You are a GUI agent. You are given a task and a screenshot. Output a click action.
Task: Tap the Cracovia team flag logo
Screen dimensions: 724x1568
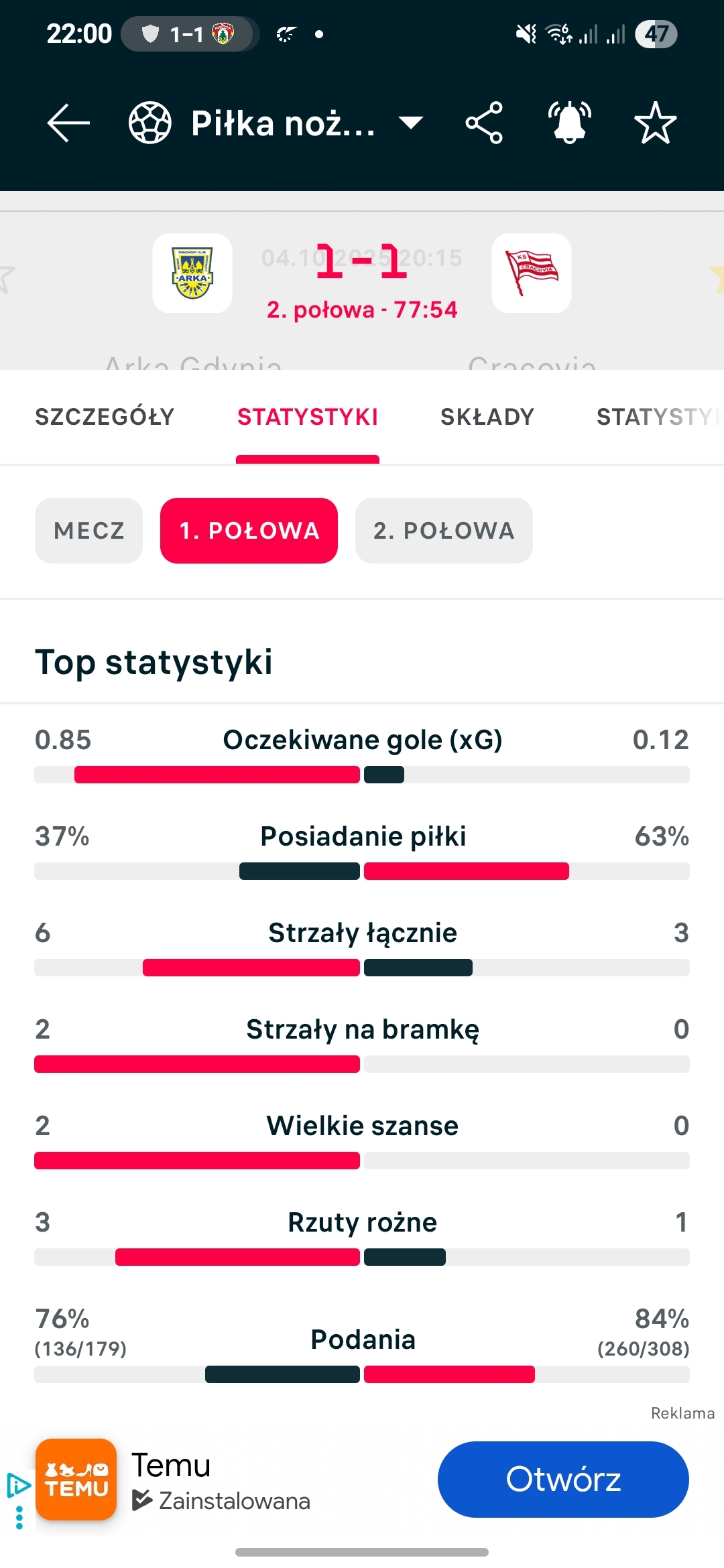tap(532, 273)
